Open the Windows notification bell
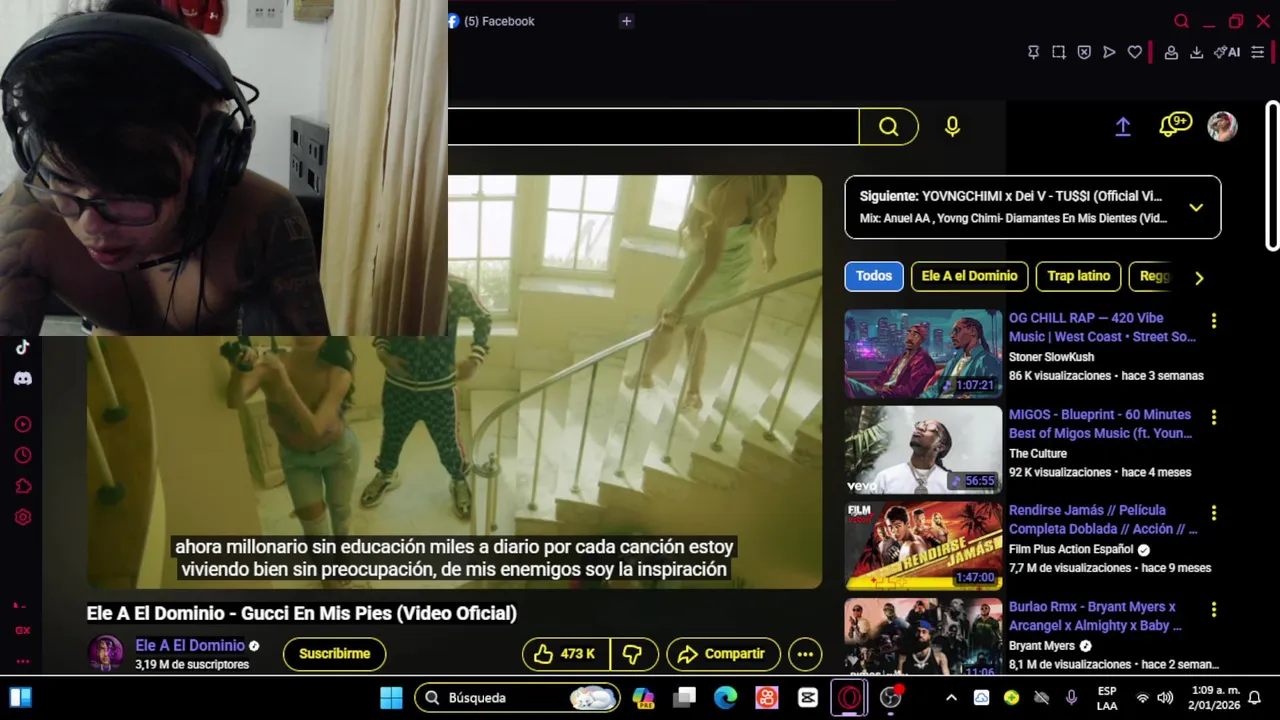1280x720 pixels. (1254, 698)
